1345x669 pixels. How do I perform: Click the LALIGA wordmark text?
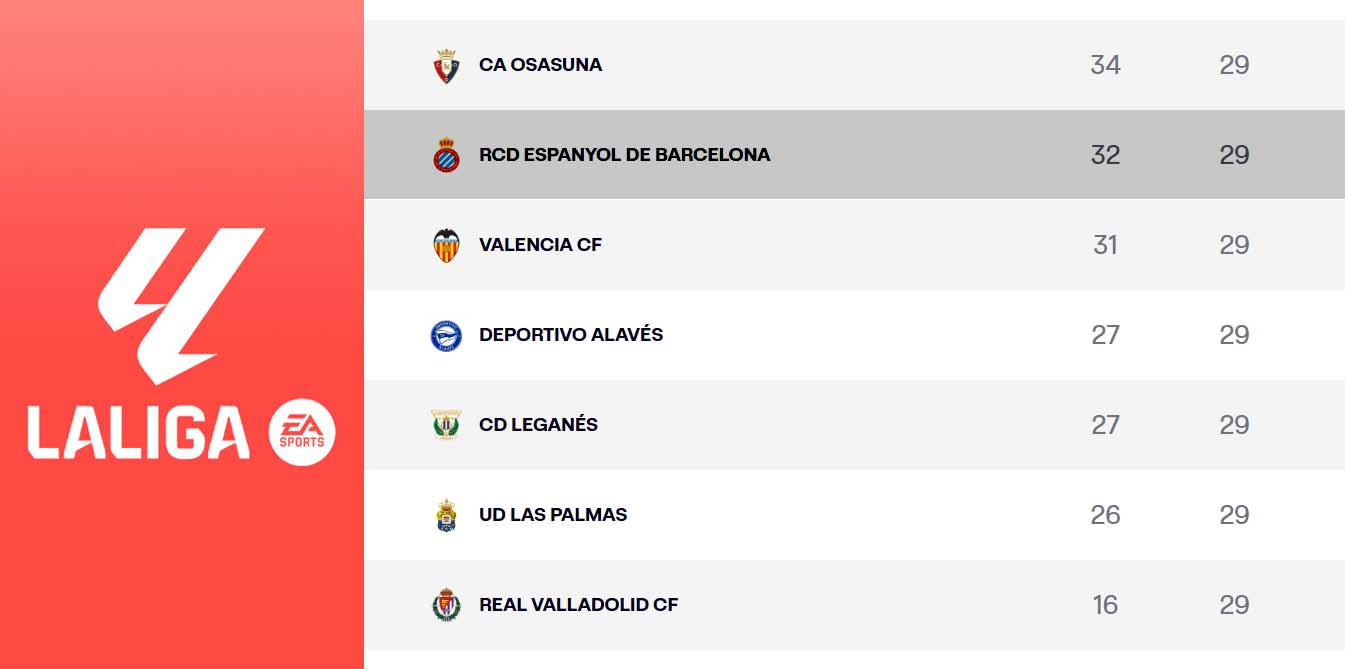[138, 433]
